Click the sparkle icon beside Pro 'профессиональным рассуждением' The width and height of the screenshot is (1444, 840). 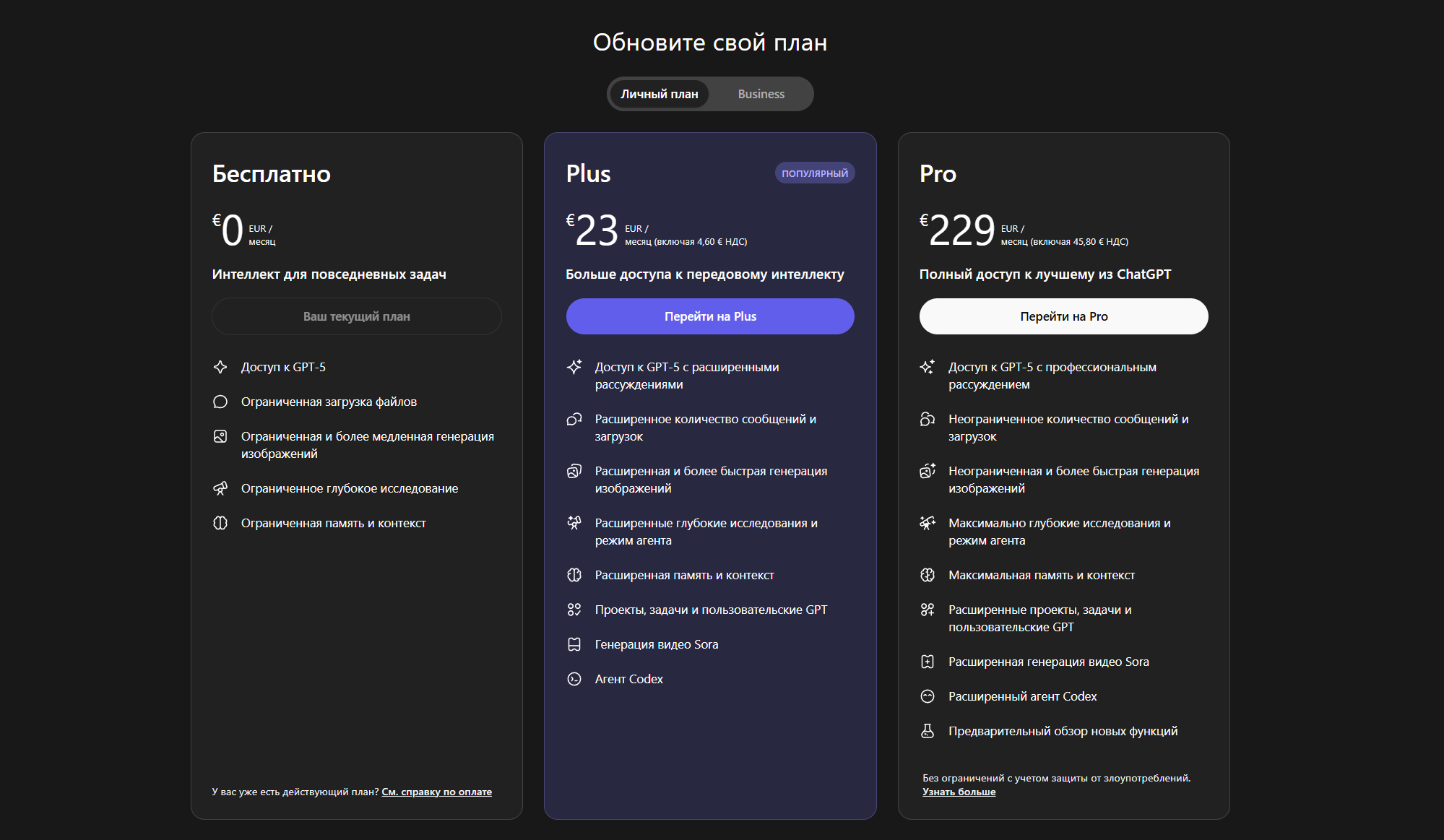(928, 367)
